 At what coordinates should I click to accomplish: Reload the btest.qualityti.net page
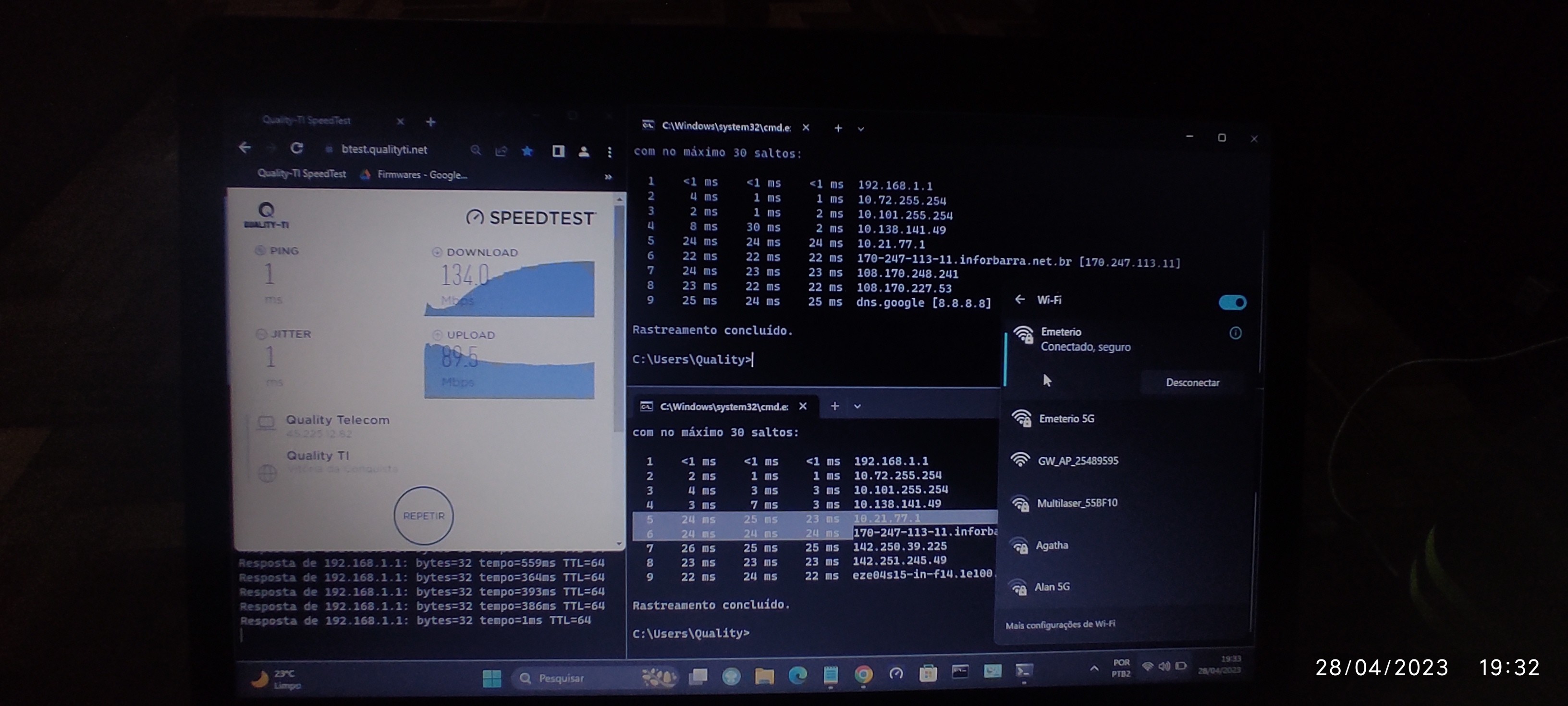296,148
